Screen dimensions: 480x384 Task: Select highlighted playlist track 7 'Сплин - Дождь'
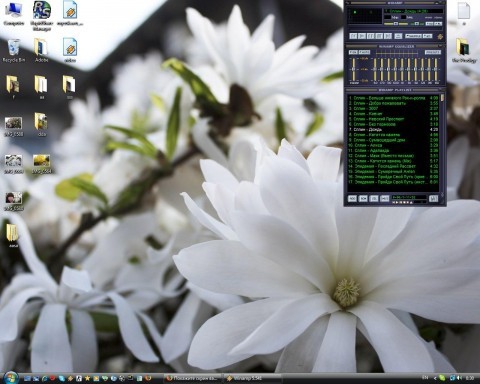[393, 129]
